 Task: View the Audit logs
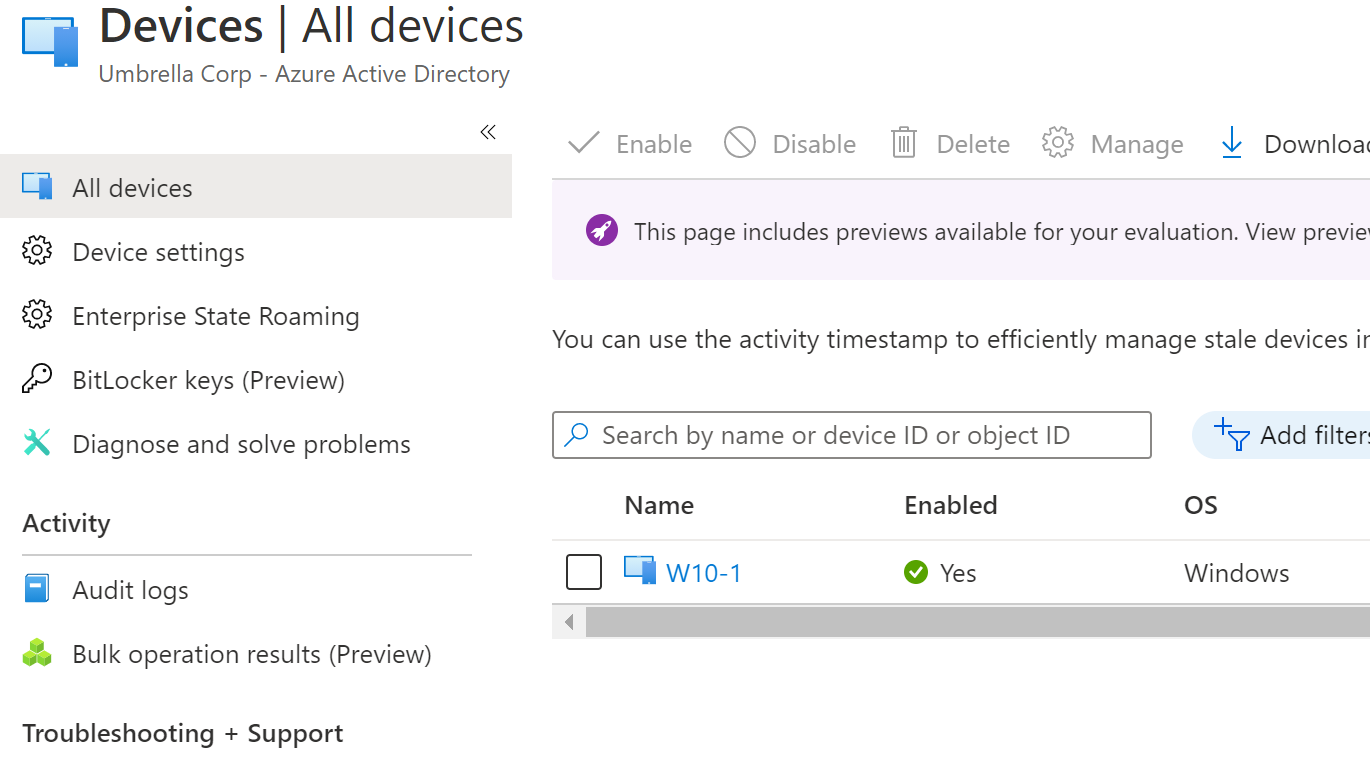[130, 590]
